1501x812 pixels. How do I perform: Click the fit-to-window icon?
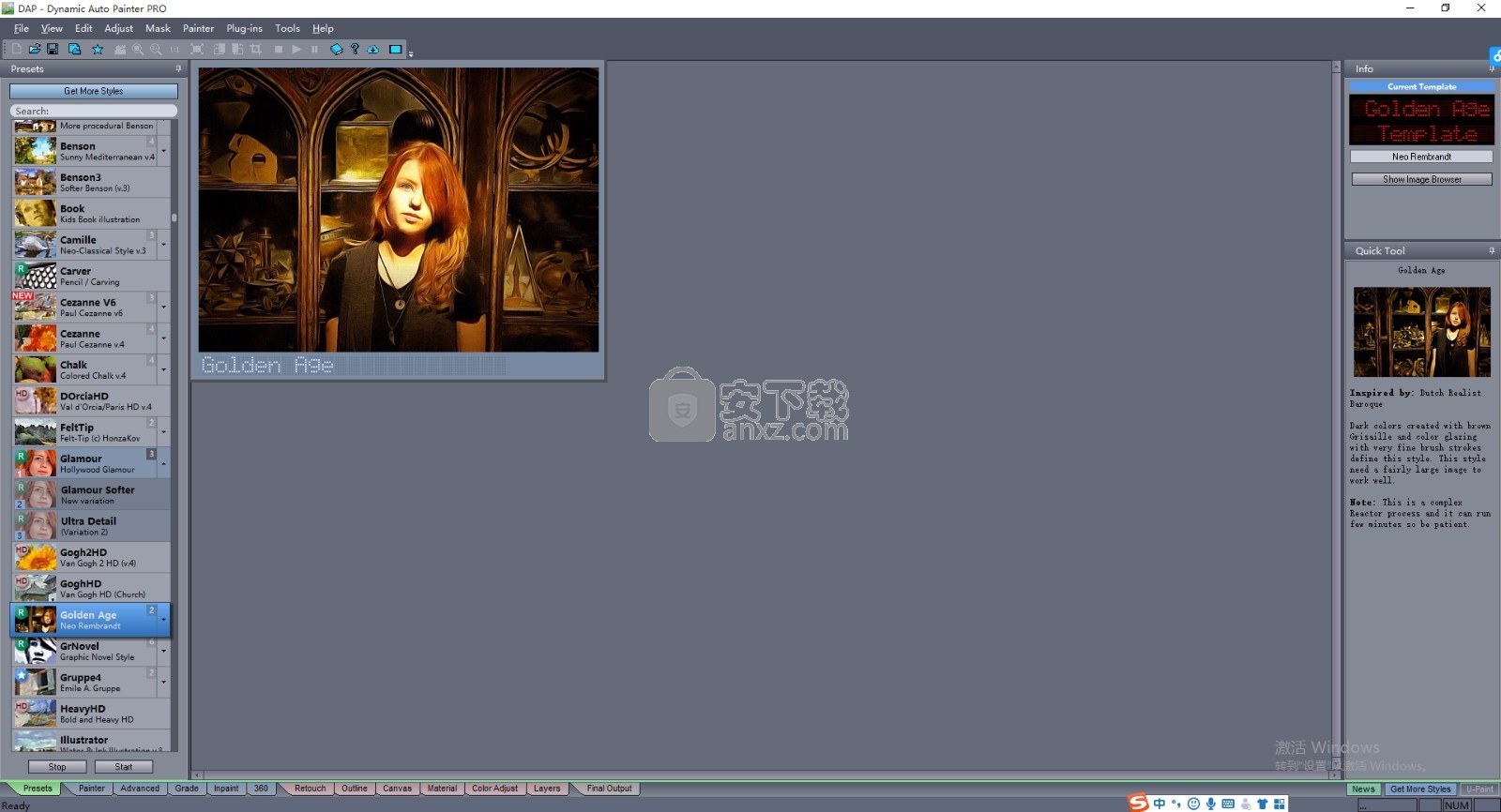coord(197,49)
